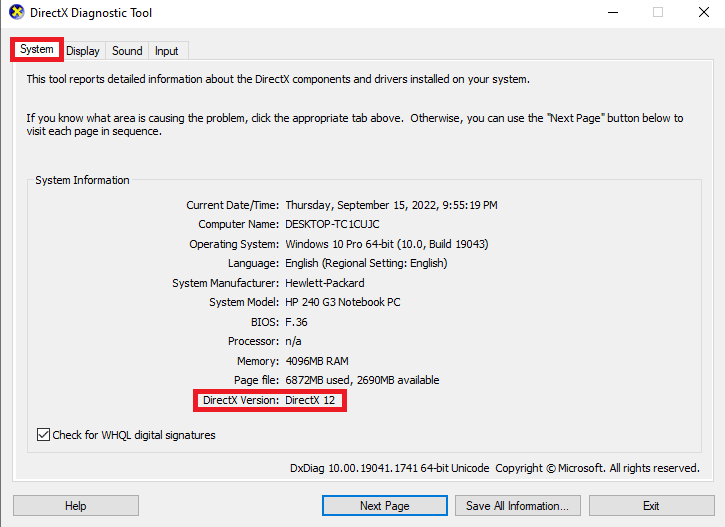Viewport: 725px width, 527px height.
Task: Click HP 240 G3 Notebook PC value
Action: [x=343, y=302]
